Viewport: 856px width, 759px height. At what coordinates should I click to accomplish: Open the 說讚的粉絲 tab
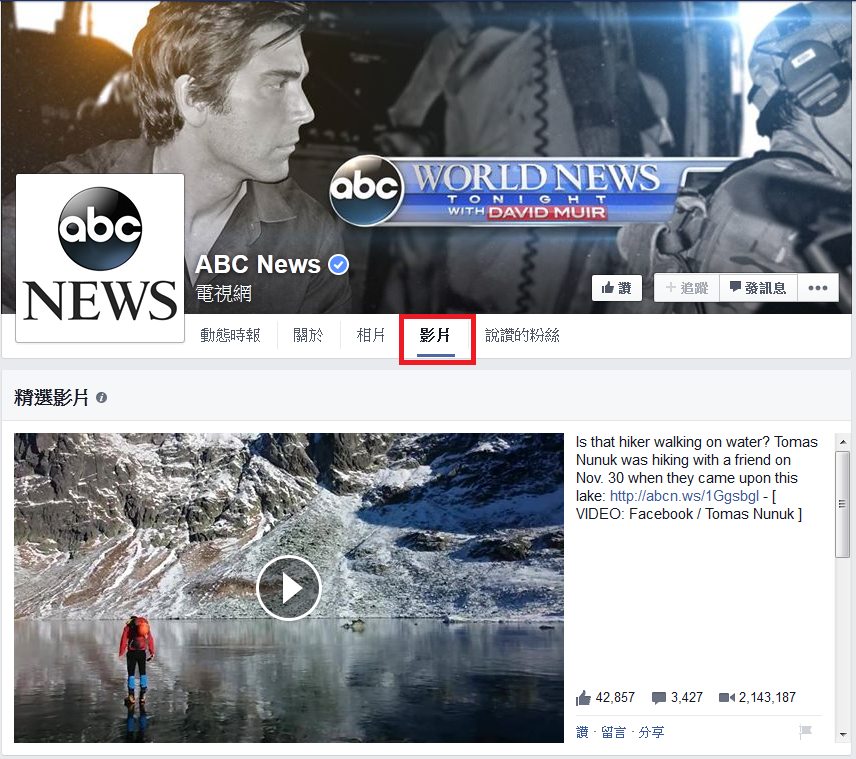coord(522,335)
